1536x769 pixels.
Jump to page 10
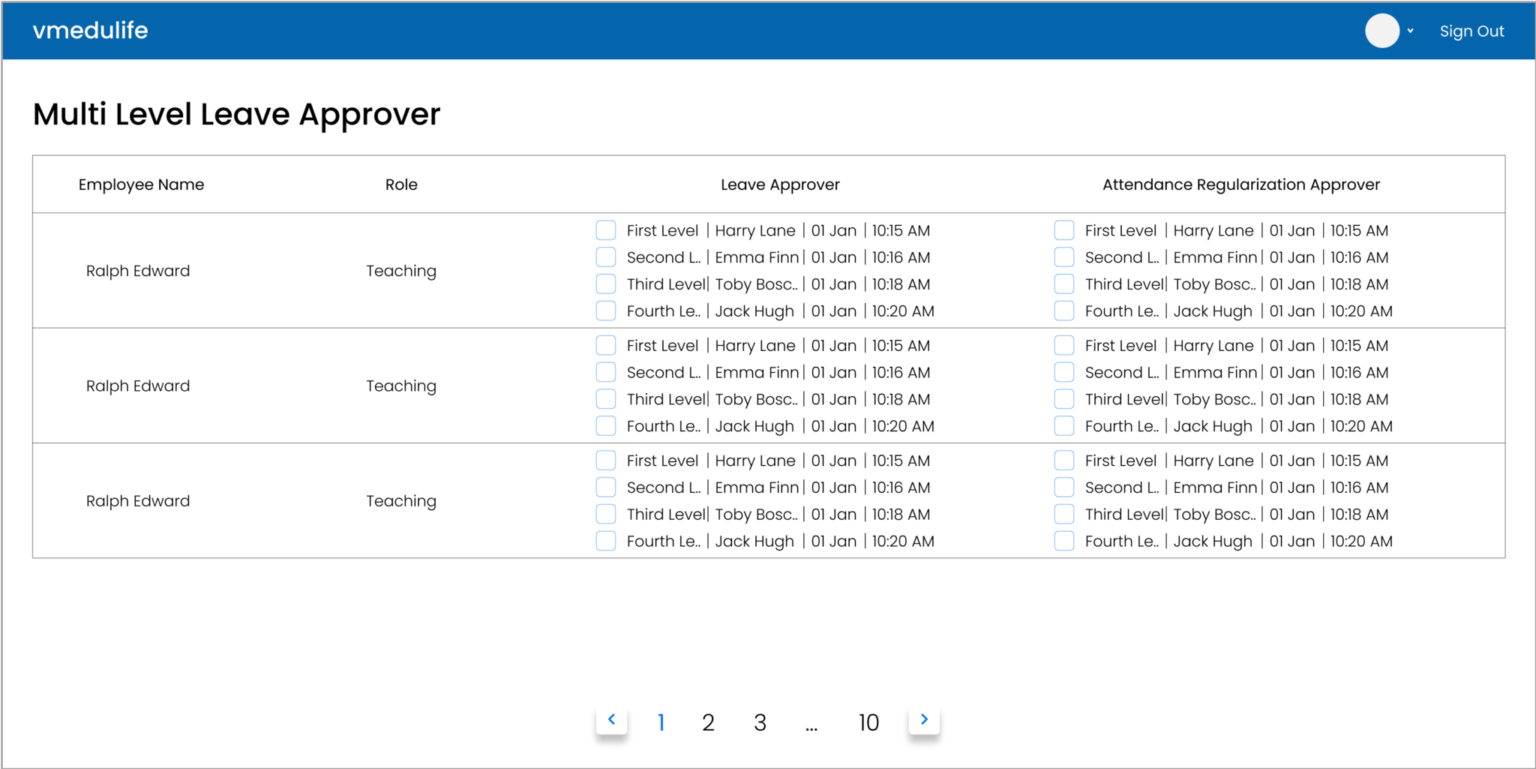point(868,721)
